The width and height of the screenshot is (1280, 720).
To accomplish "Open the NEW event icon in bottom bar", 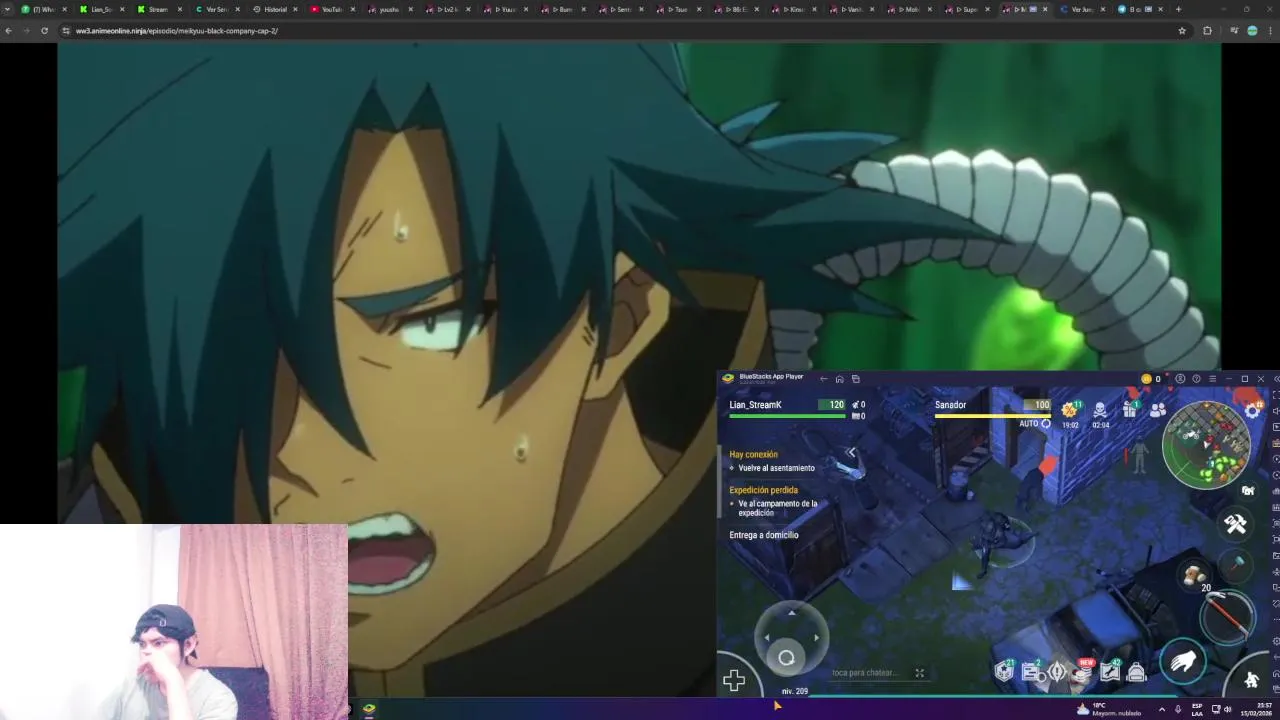I will coord(1083,671).
